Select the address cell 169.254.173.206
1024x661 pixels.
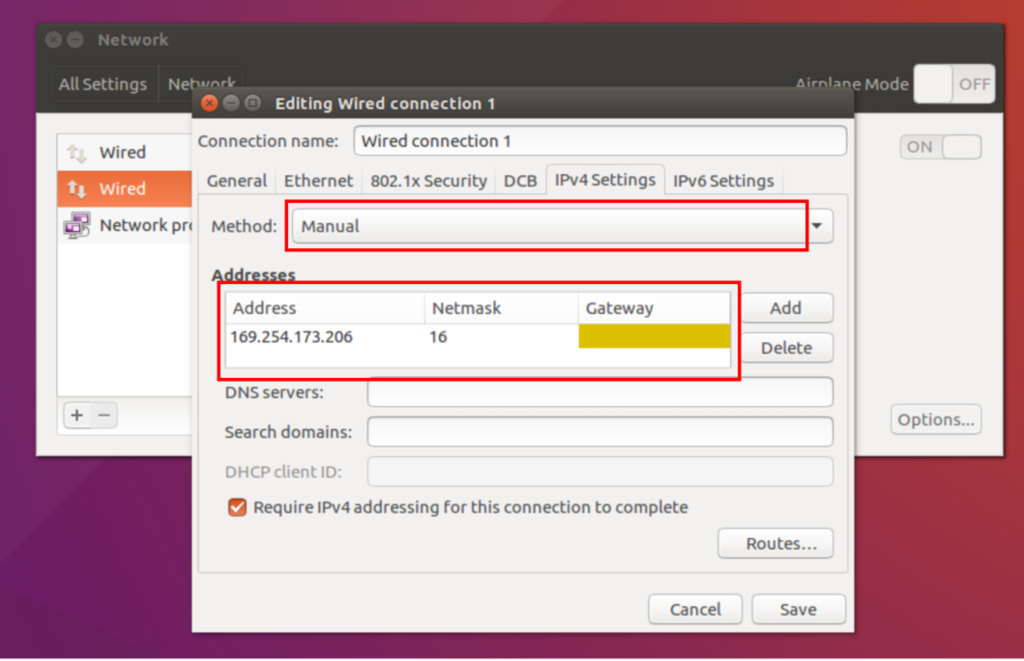click(325, 337)
